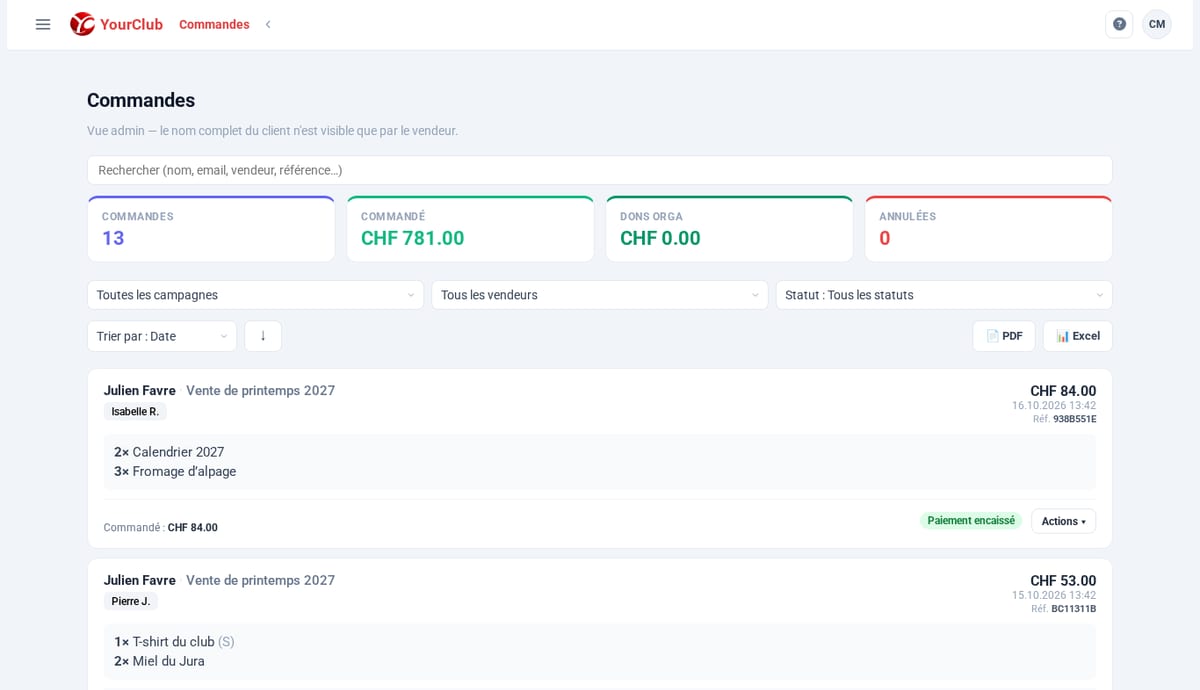1200x690 pixels.
Task: Click the date 16.10.2026 13:42
Action: [x=1054, y=406]
